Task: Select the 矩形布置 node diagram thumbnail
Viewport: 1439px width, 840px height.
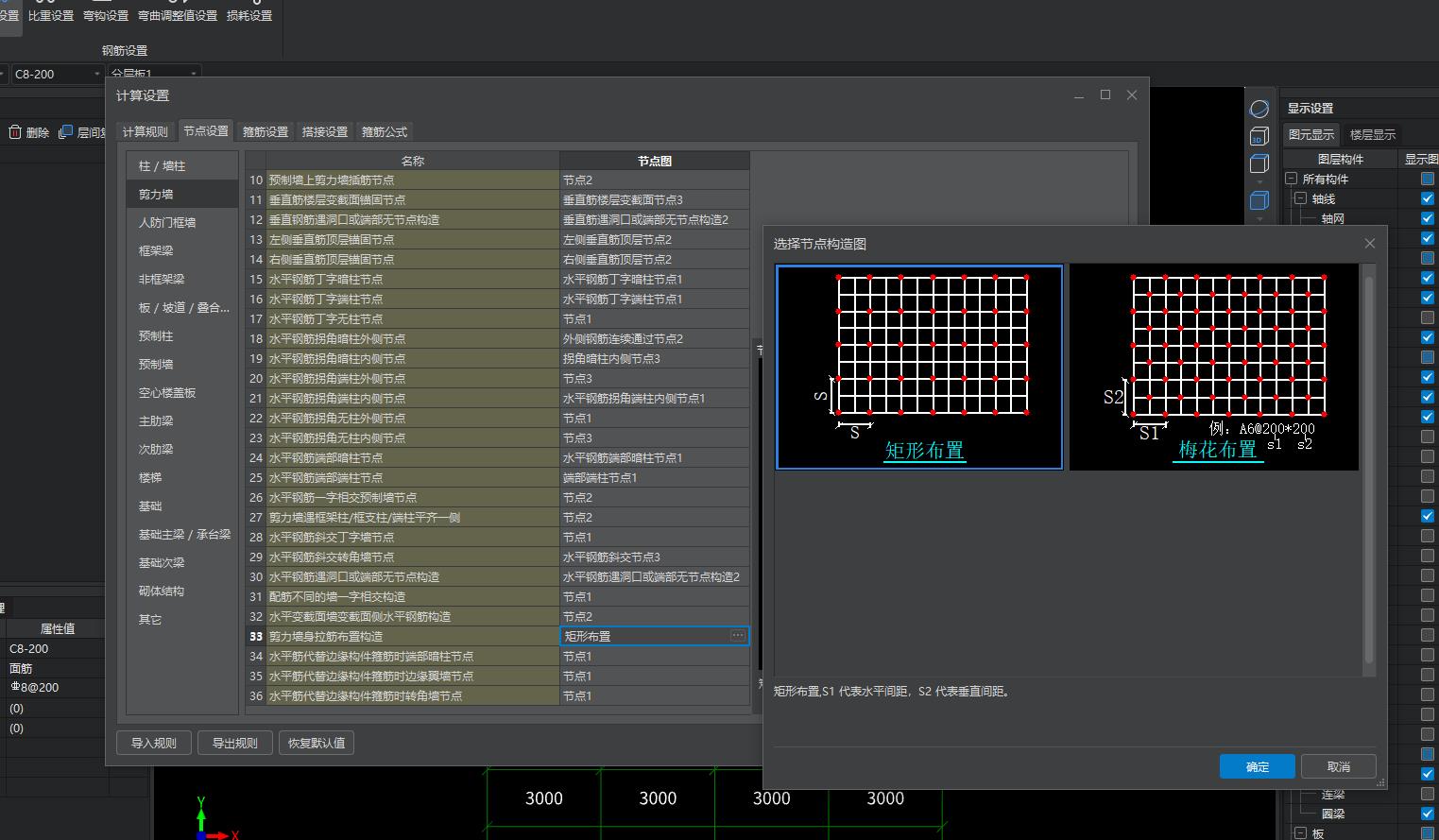Action: pos(919,367)
